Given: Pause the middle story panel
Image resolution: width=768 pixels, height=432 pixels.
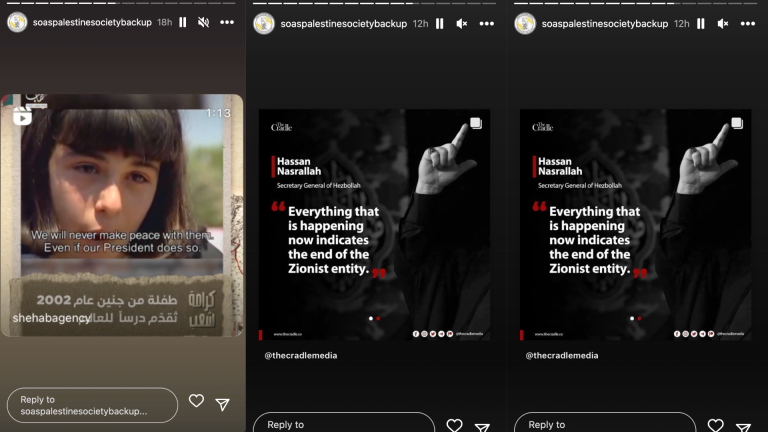Looking at the screenshot, I should 440,23.
